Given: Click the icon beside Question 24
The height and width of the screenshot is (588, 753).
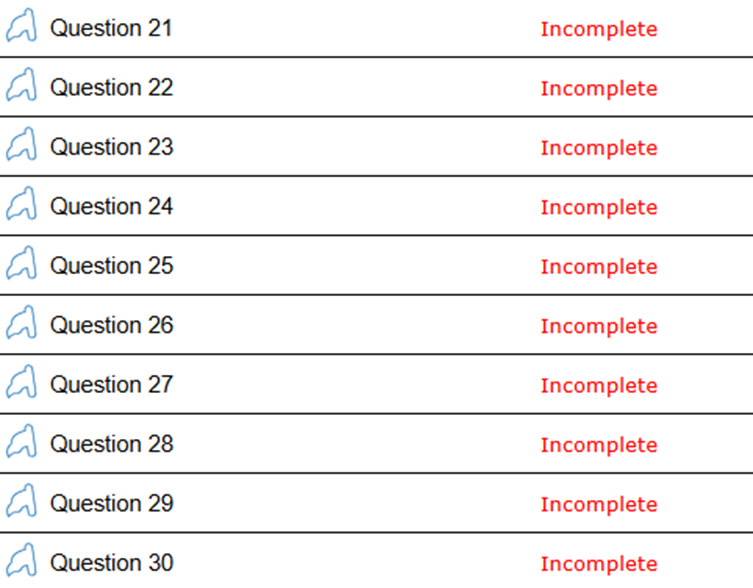Looking at the screenshot, I should [21, 206].
